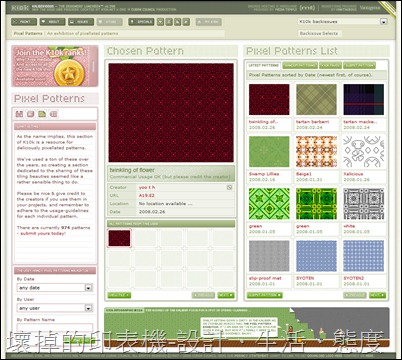Click the second pink Pixel Patterns toolbar icon

[31, 114]
